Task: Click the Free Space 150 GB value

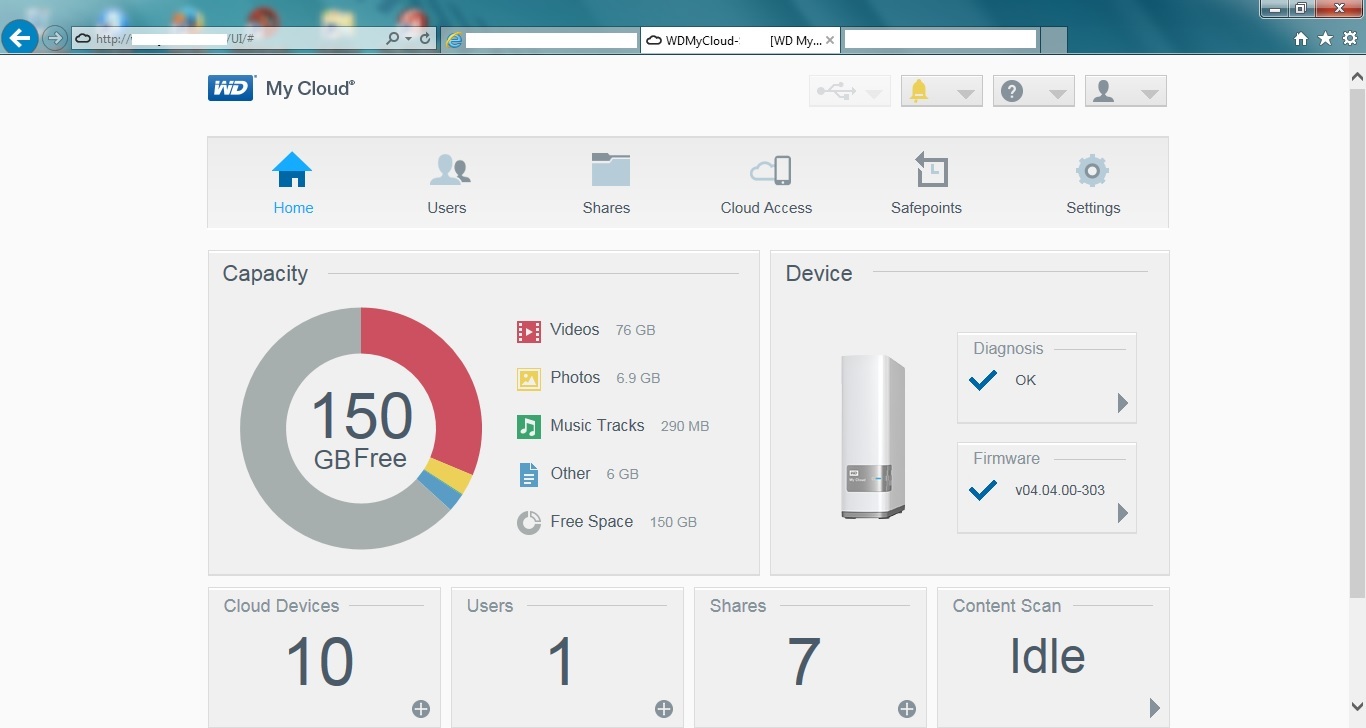Action: pyautogui.click(x=673, y=522)
